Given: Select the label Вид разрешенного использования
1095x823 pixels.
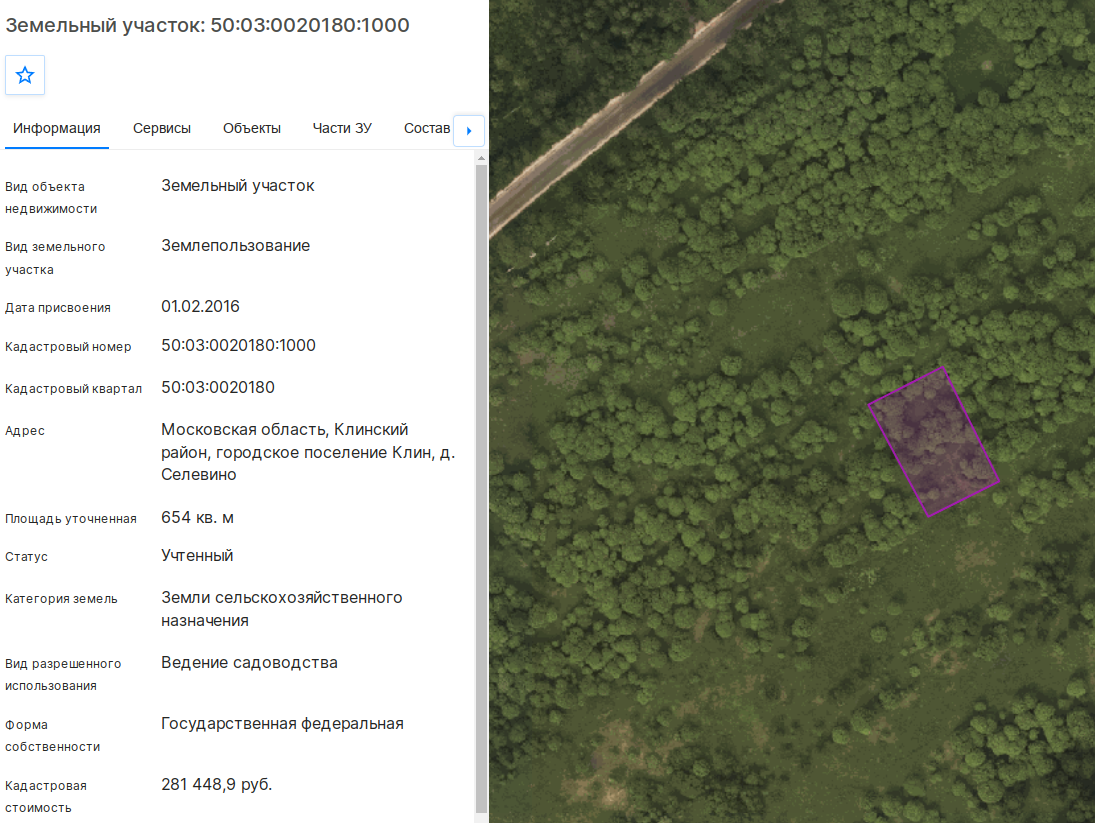Looking at the screenshot, I should tap(63, 674).
